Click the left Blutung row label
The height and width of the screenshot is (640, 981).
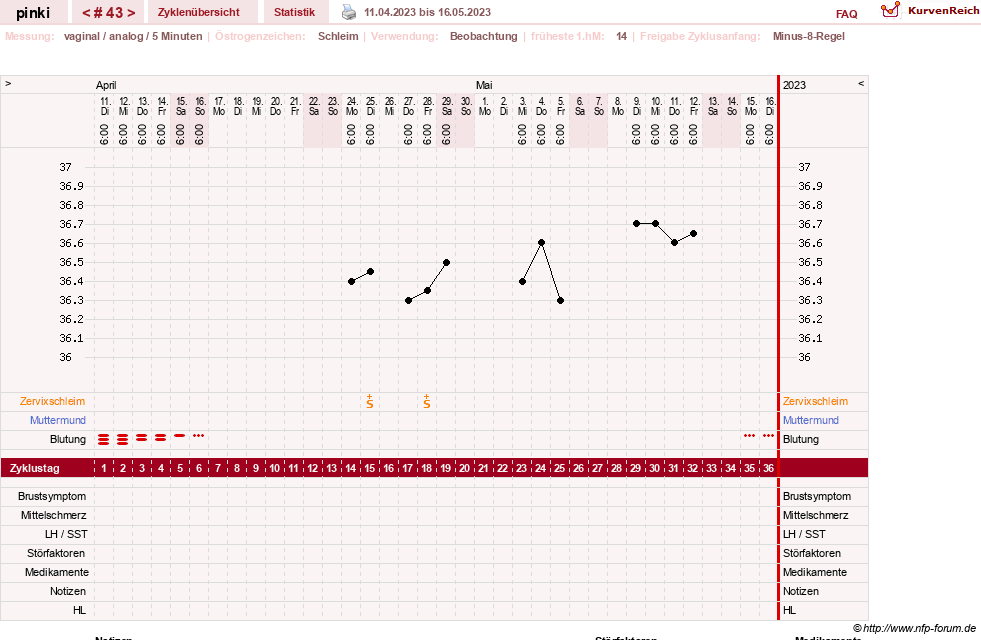coord(68,439)
